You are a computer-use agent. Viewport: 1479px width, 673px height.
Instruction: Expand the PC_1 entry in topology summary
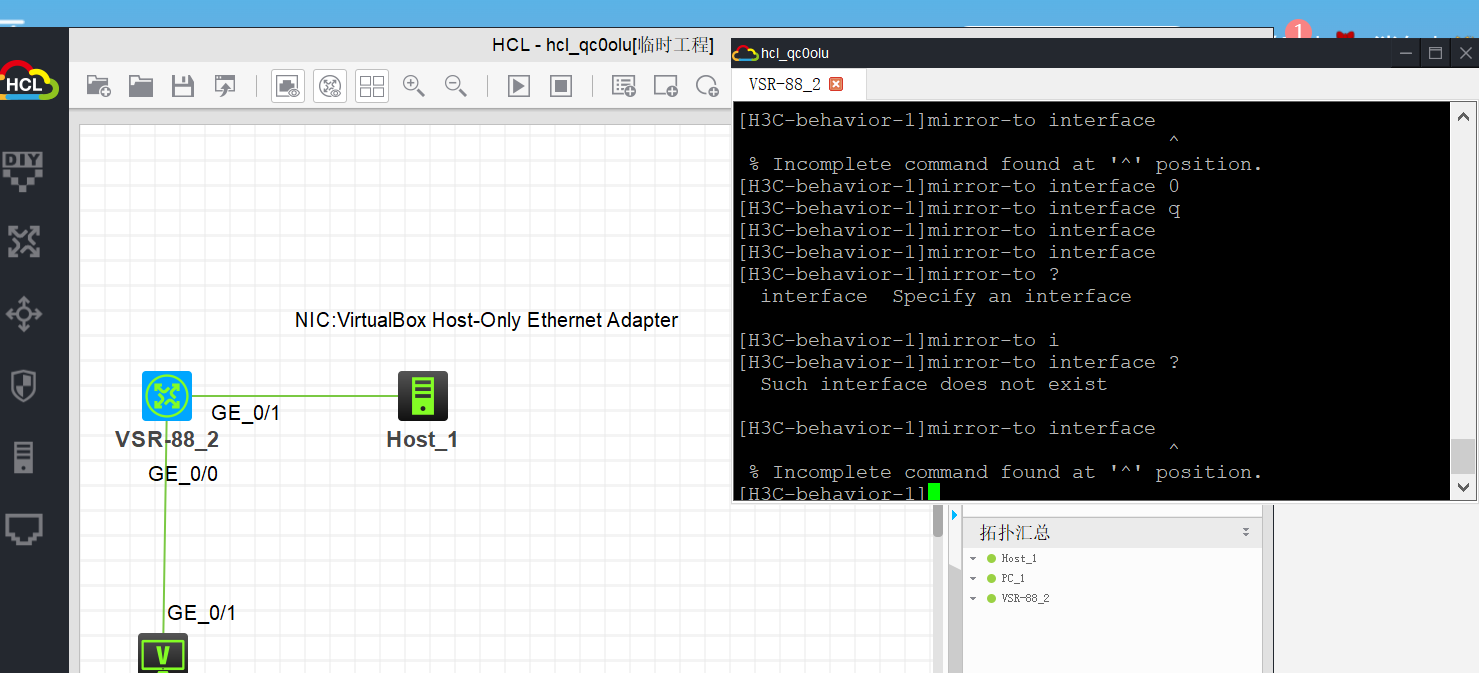pyautogui.click(x=973, y=578)
